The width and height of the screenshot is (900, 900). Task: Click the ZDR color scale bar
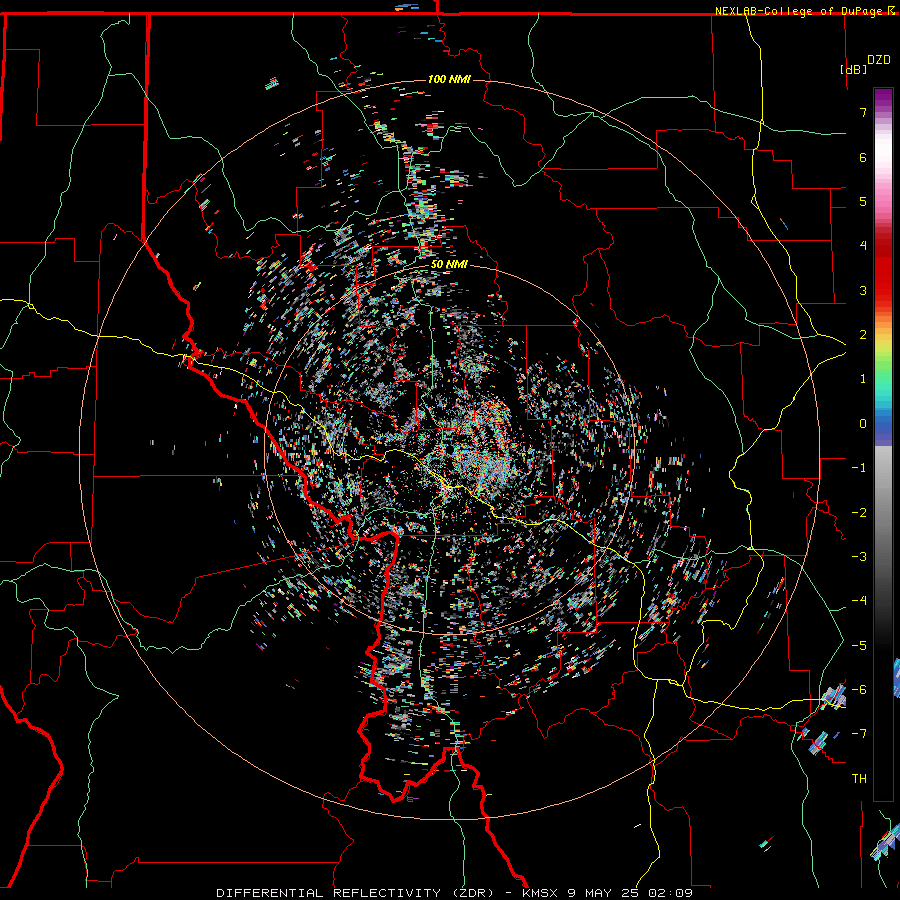[883, 444]
